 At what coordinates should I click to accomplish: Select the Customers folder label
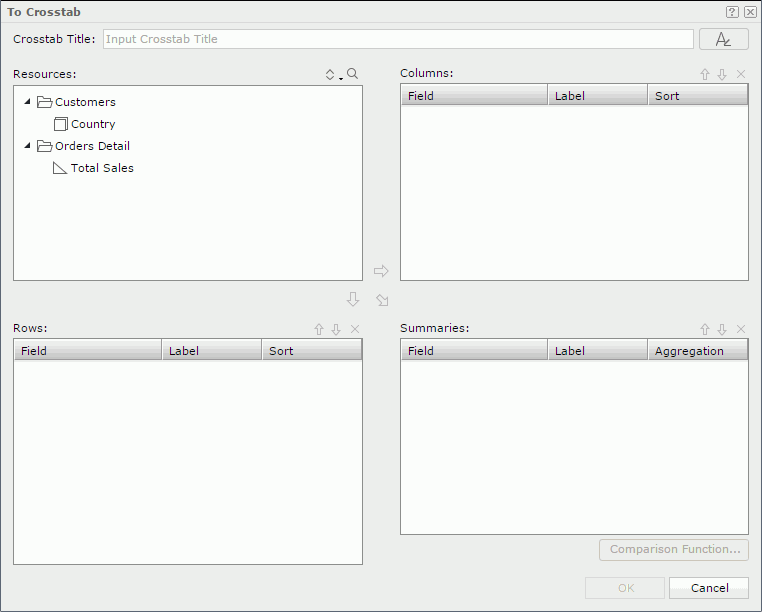pyautogui.click(x=85, y=102)
